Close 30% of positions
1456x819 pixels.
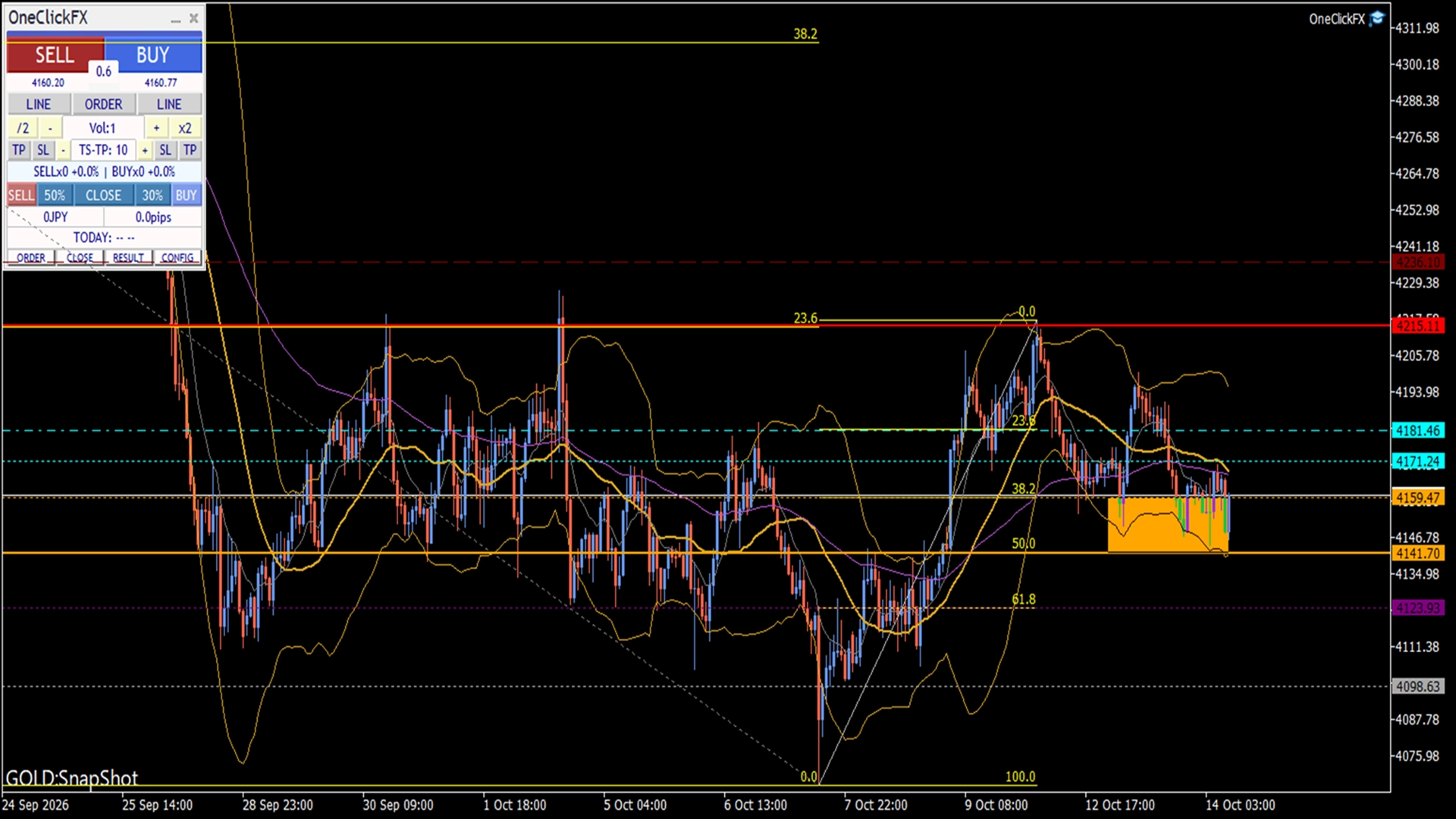pos(152,196)
